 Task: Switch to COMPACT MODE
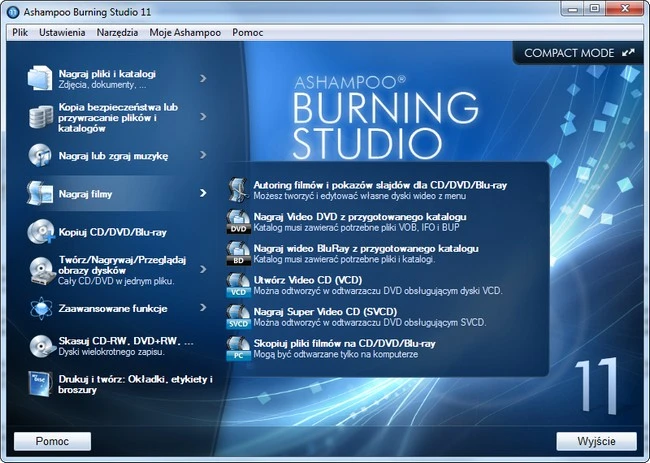(x=579, y=53)
